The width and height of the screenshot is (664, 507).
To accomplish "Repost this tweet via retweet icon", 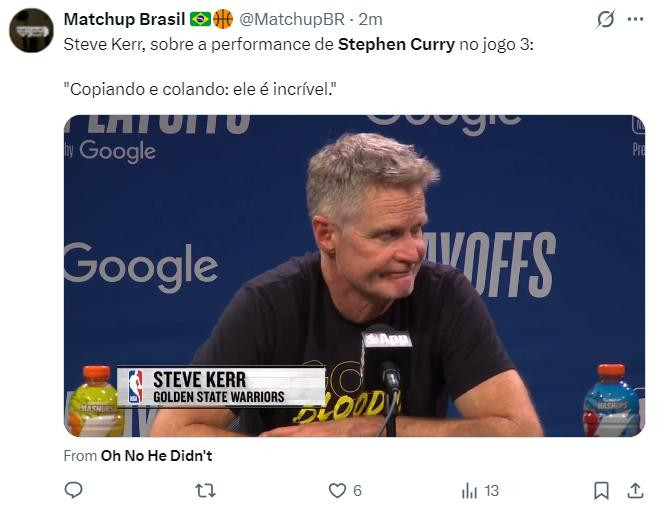I will pos(205,490).
